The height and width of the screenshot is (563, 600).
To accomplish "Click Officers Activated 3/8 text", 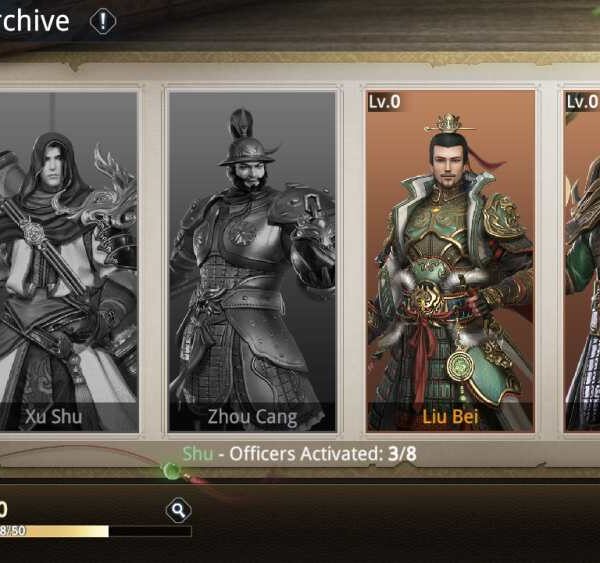I will pos(323,454).
